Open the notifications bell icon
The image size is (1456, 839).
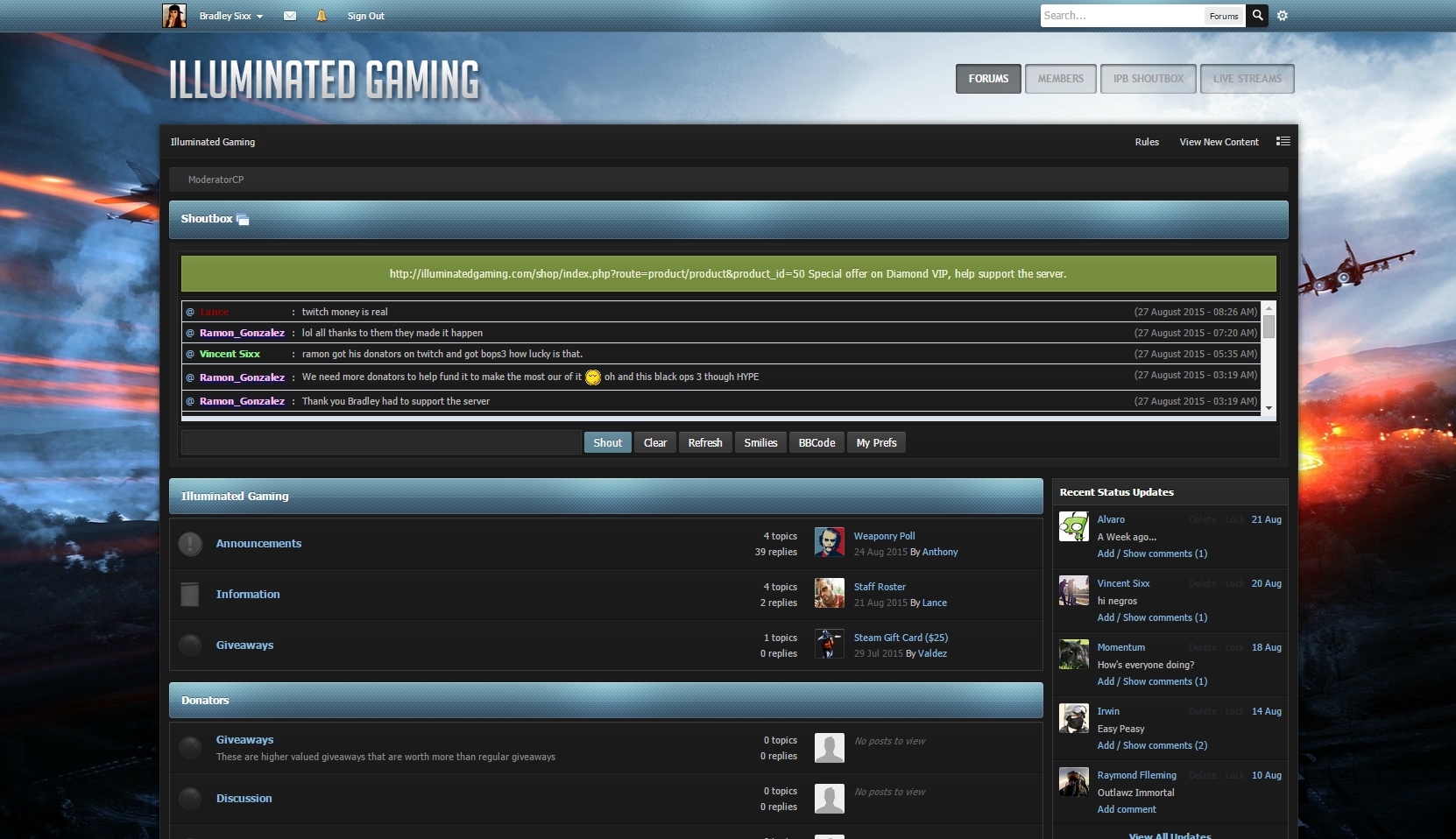tap(322, 16)
